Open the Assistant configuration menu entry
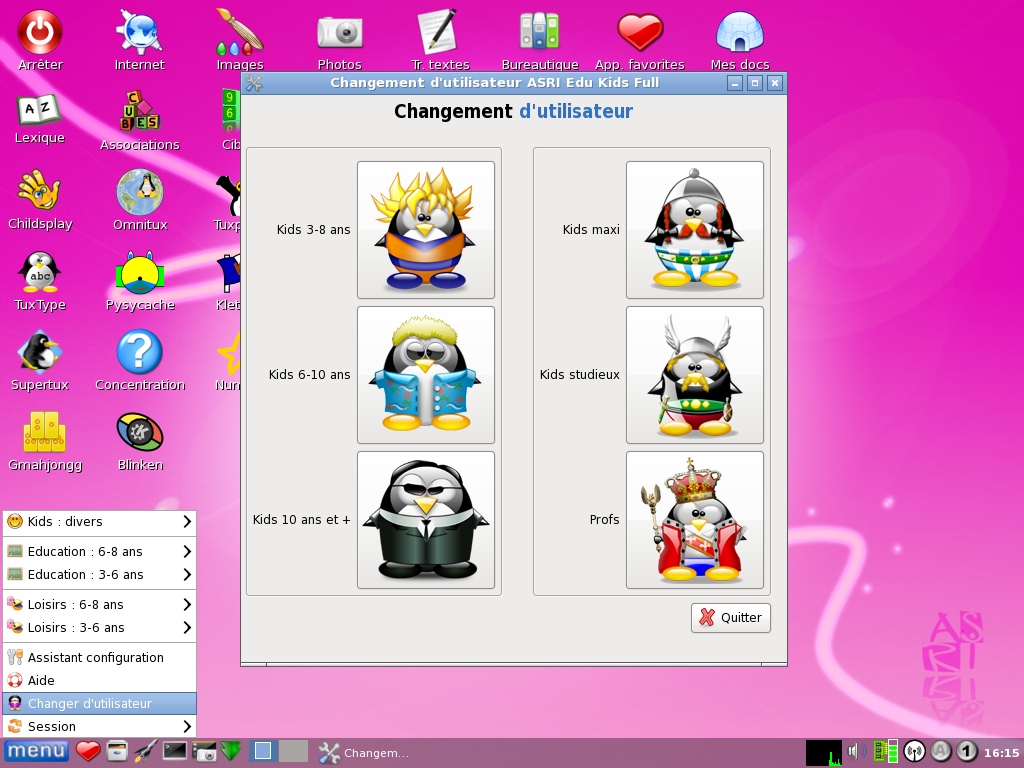 click(x=99, y=657)
